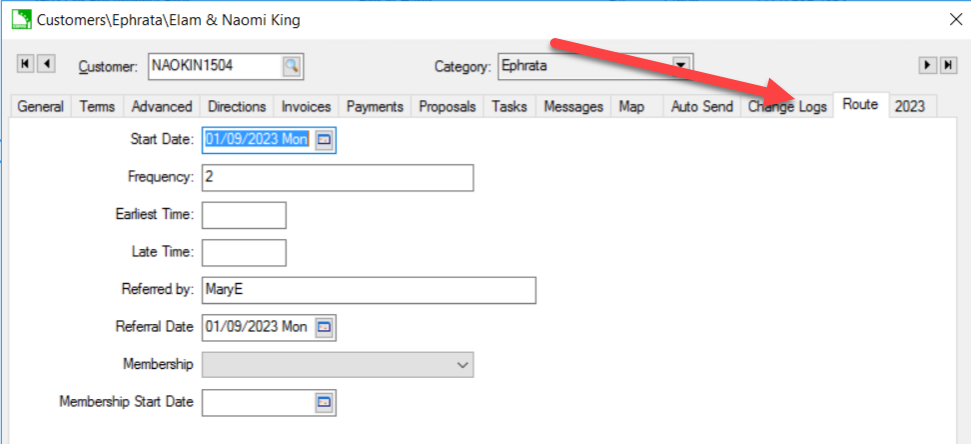This screenshot has height=444, width=971.
Task: Jump to the last customer record
Action: [948, 65]
